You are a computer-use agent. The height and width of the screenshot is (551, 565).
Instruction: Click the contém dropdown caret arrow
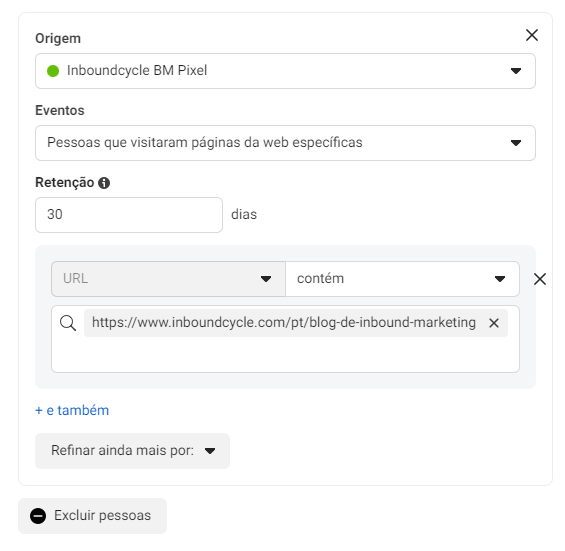pyautogui.click(x=499, y=279)
